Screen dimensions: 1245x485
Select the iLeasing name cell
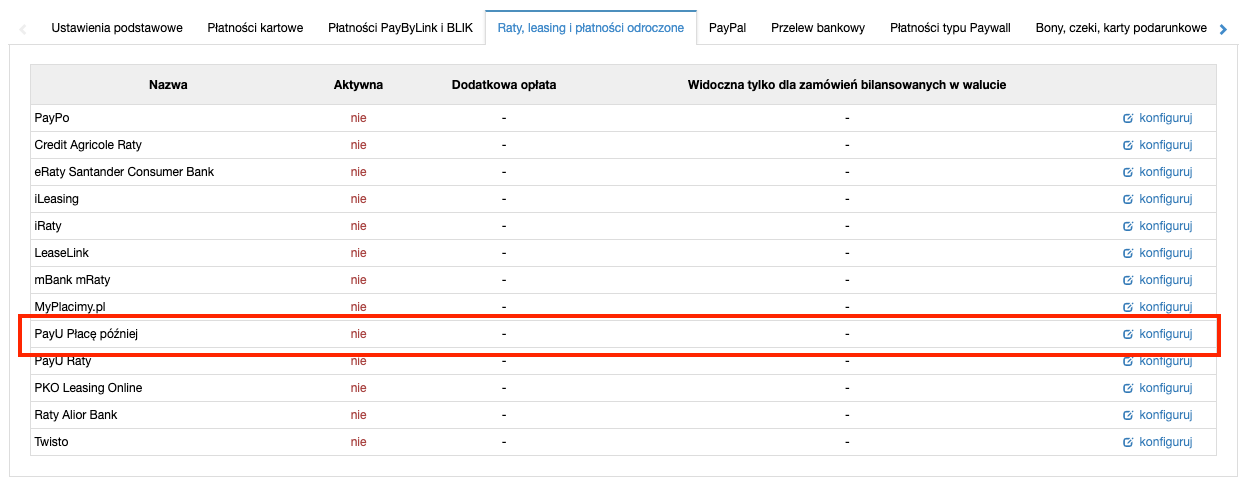56,199
